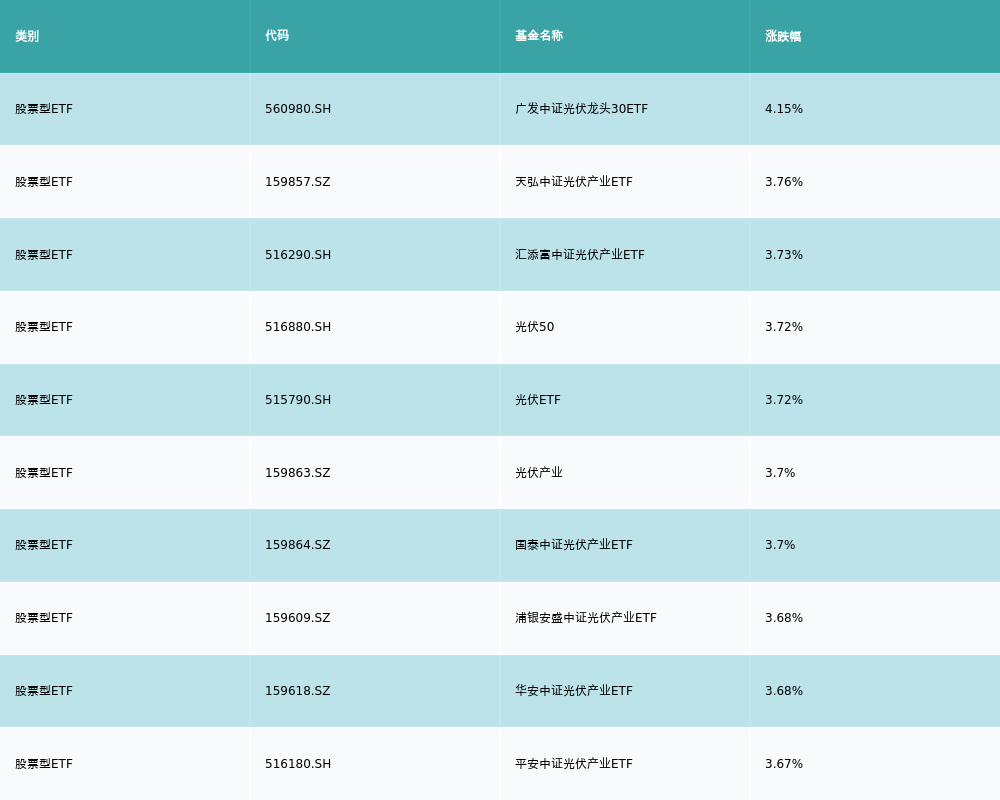1000x800 pixels.
Task: Click the 类别 column header
Action: tap(27, 36)
